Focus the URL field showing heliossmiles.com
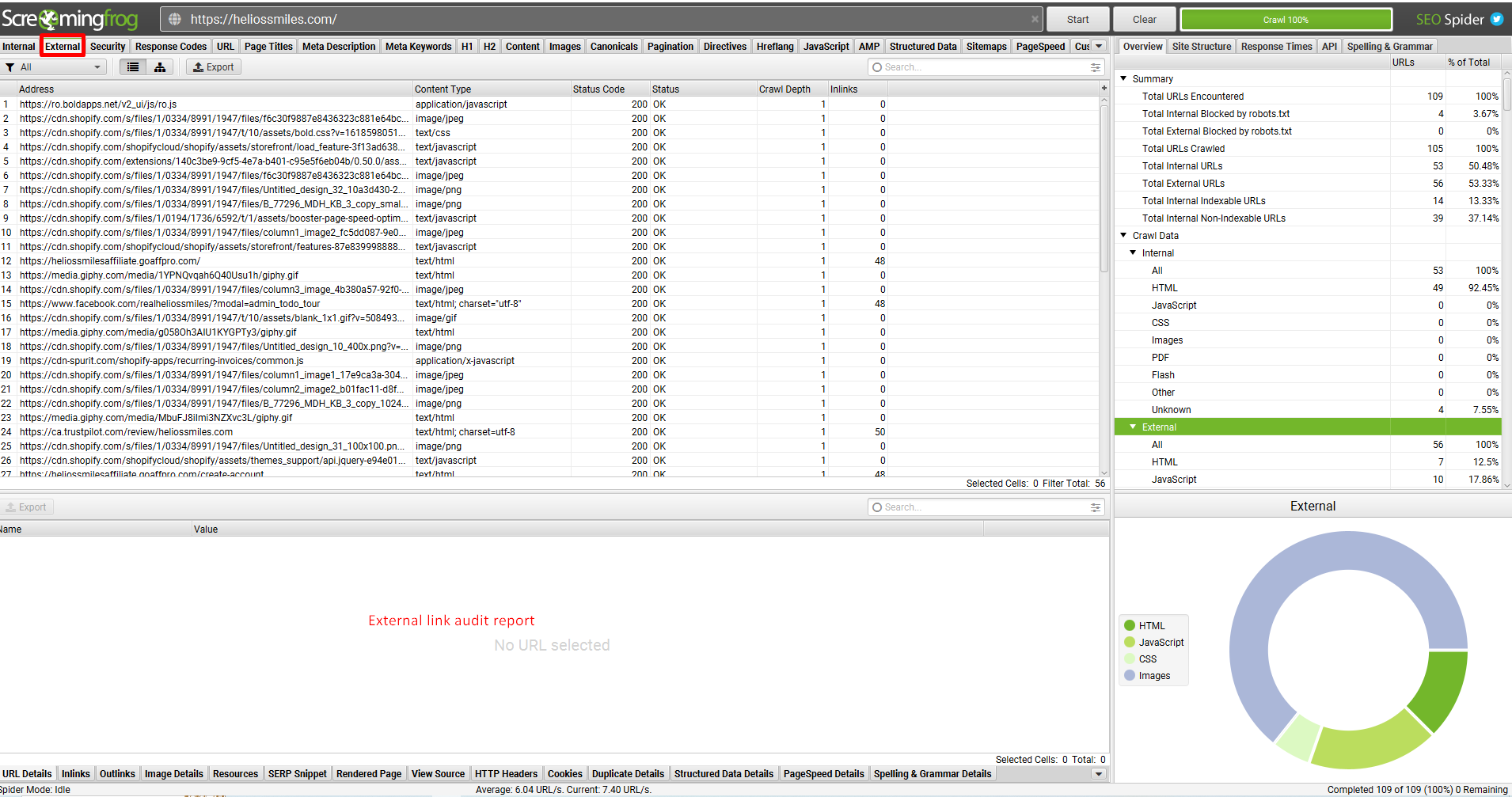1512x797 pixels. click(602, 19)
